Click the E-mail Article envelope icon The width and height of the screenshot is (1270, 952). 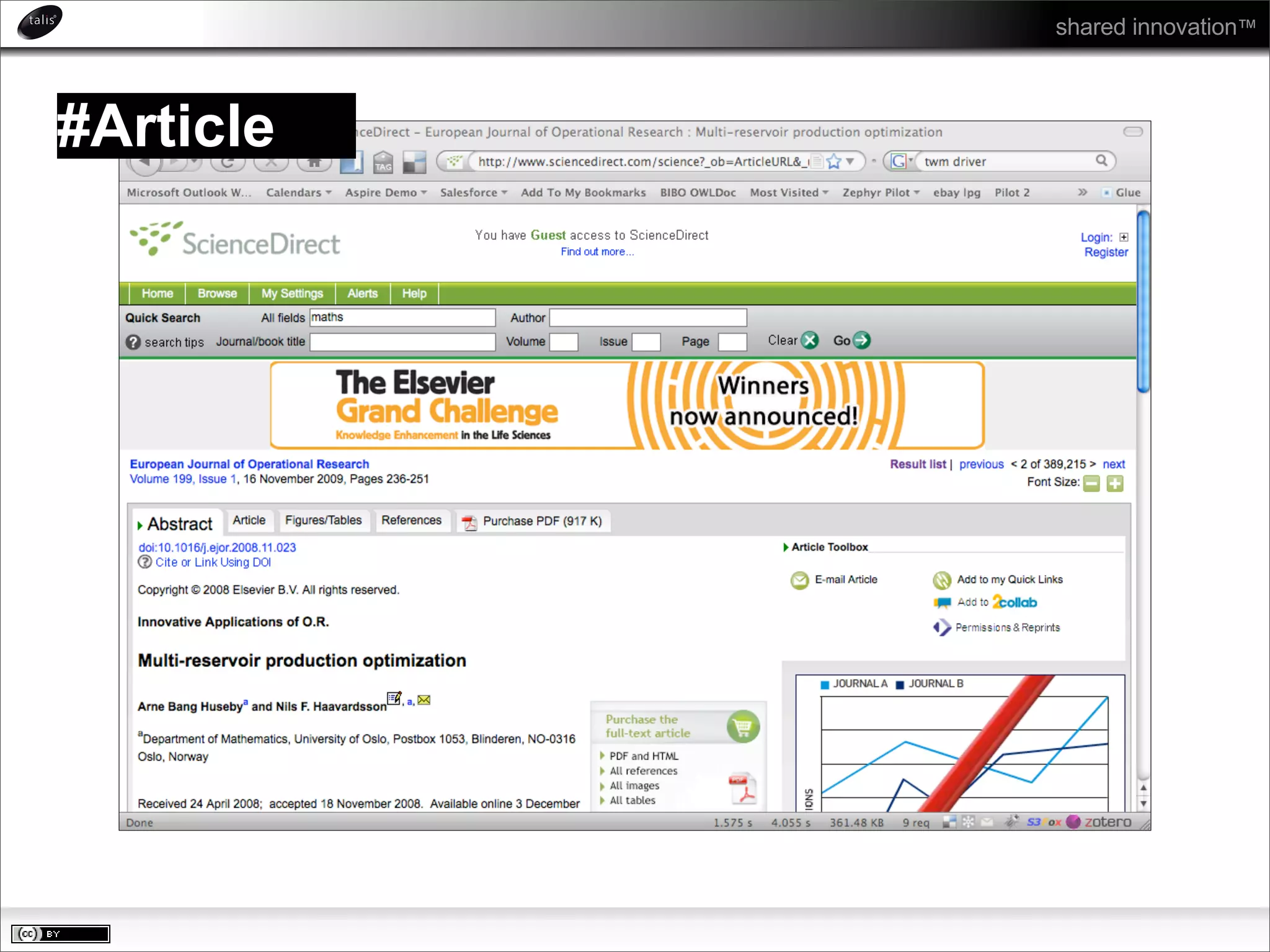(x=799, y=580)
